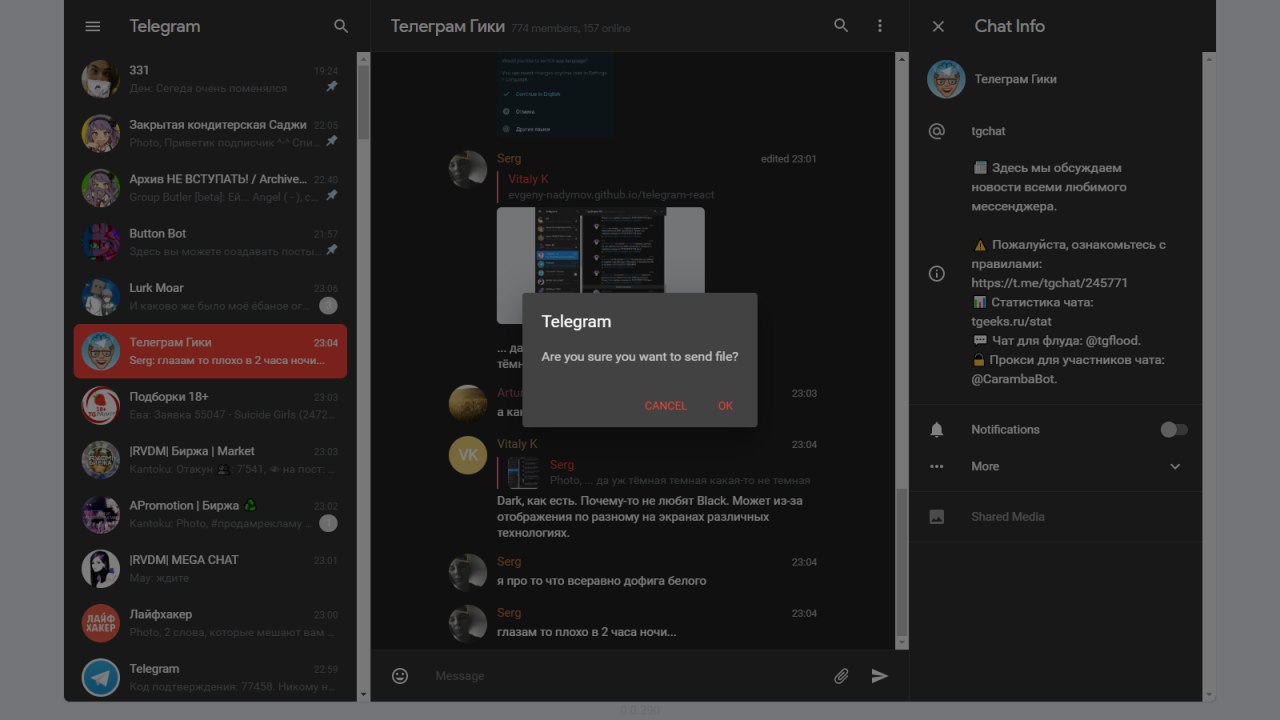Open the Shared Media section
The height and width of the screenshot is (720, 1280).
point(1056,517)
